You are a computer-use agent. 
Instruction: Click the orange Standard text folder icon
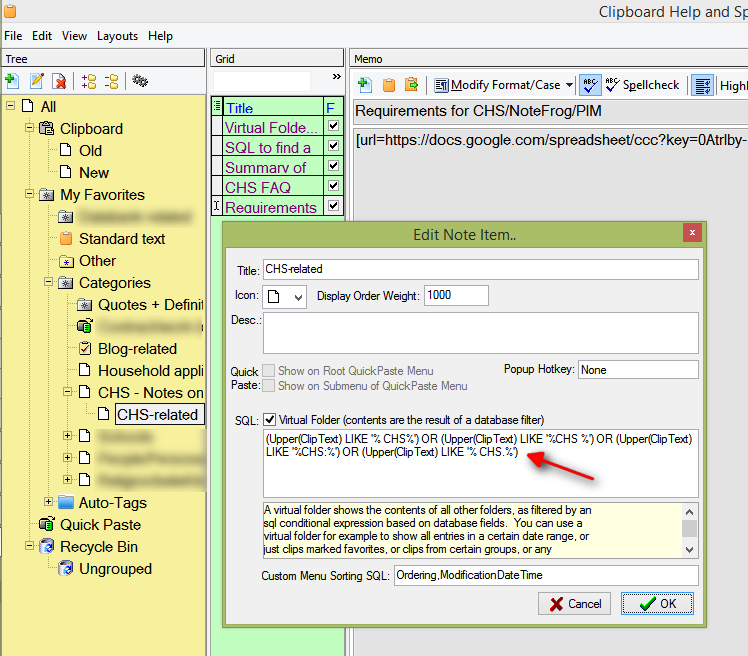coord(66,239)
